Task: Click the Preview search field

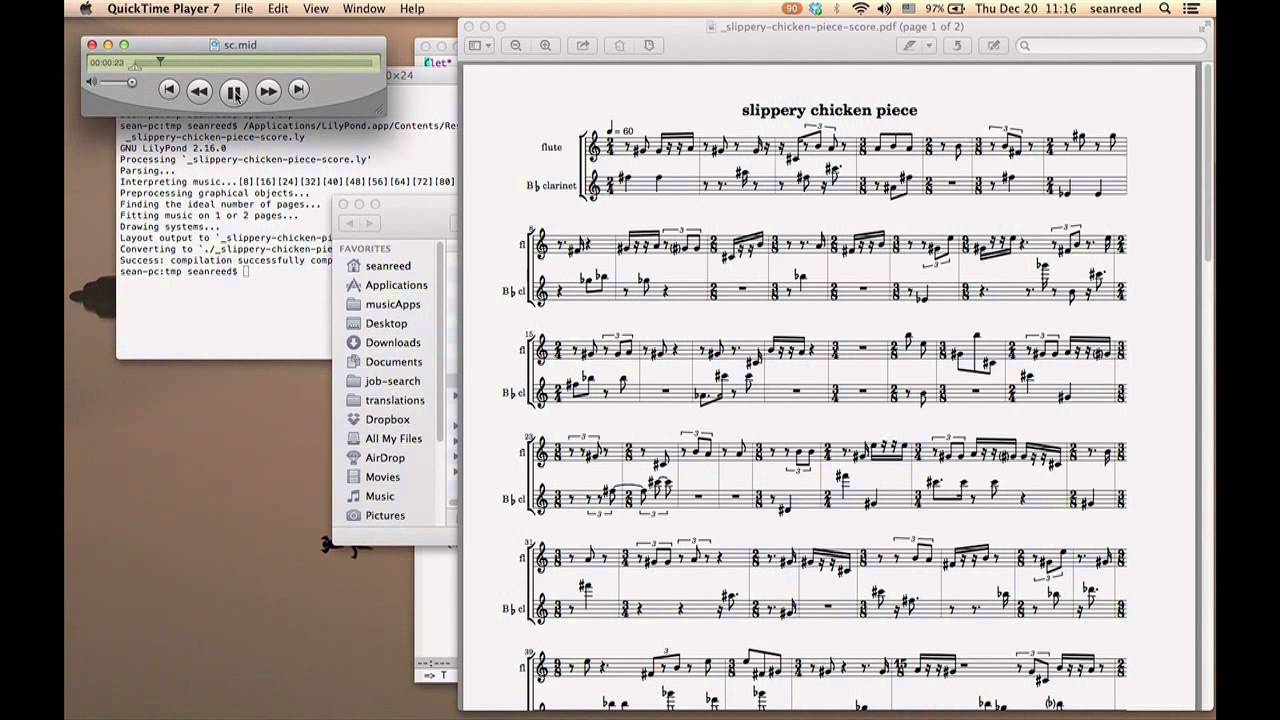Action: 1111,45
